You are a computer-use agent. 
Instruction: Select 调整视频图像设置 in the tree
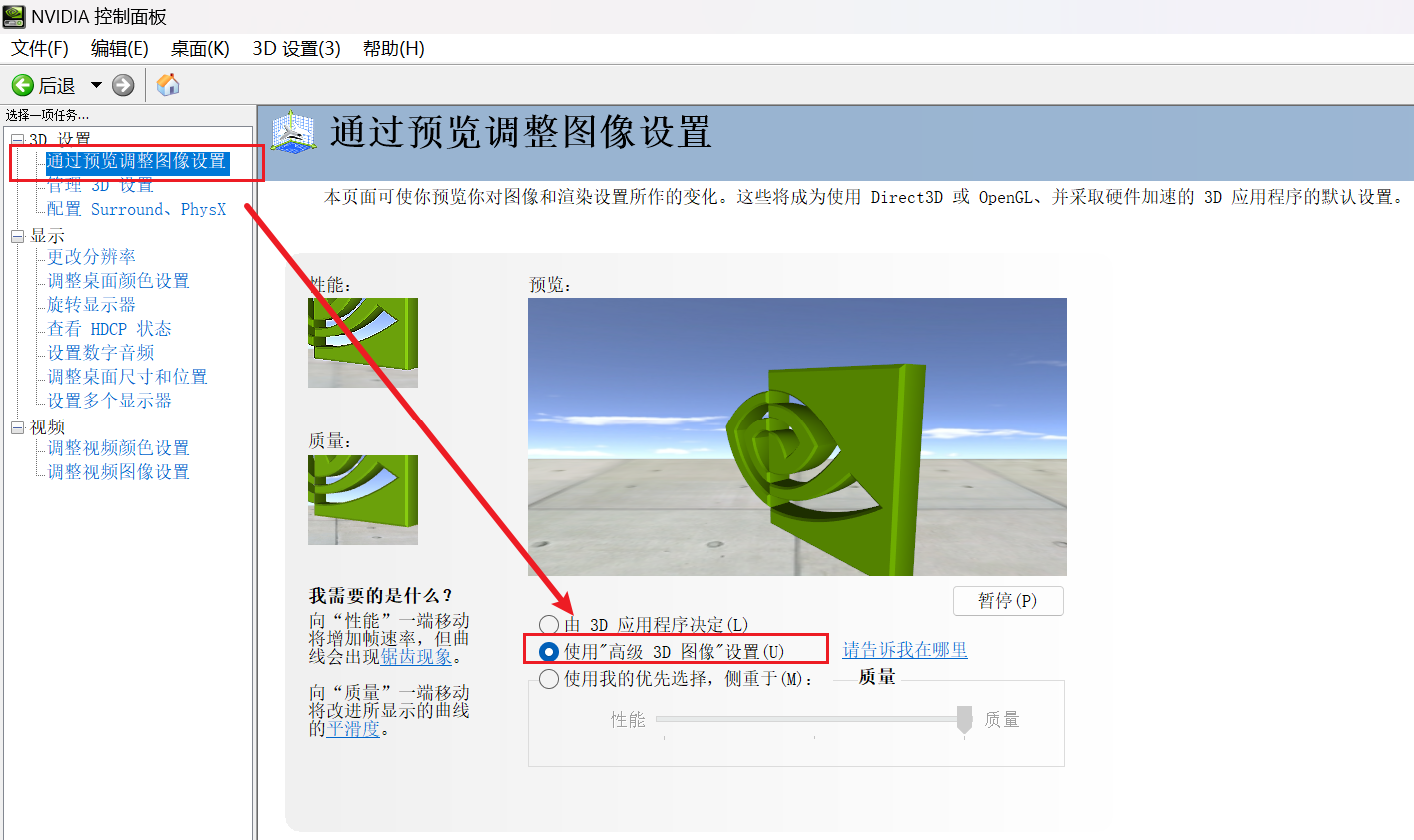(x=119, y=472)
